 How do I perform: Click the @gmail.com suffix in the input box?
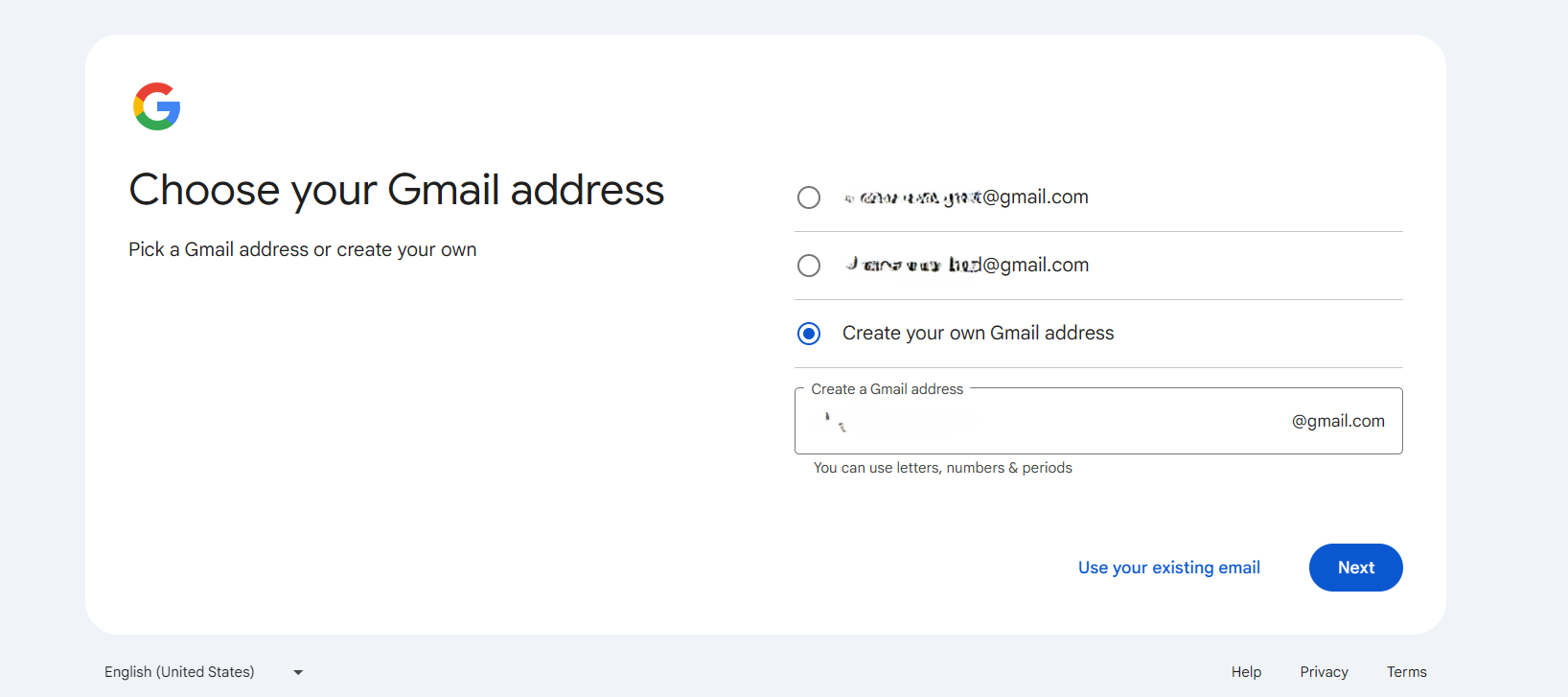coord(1338,422)
